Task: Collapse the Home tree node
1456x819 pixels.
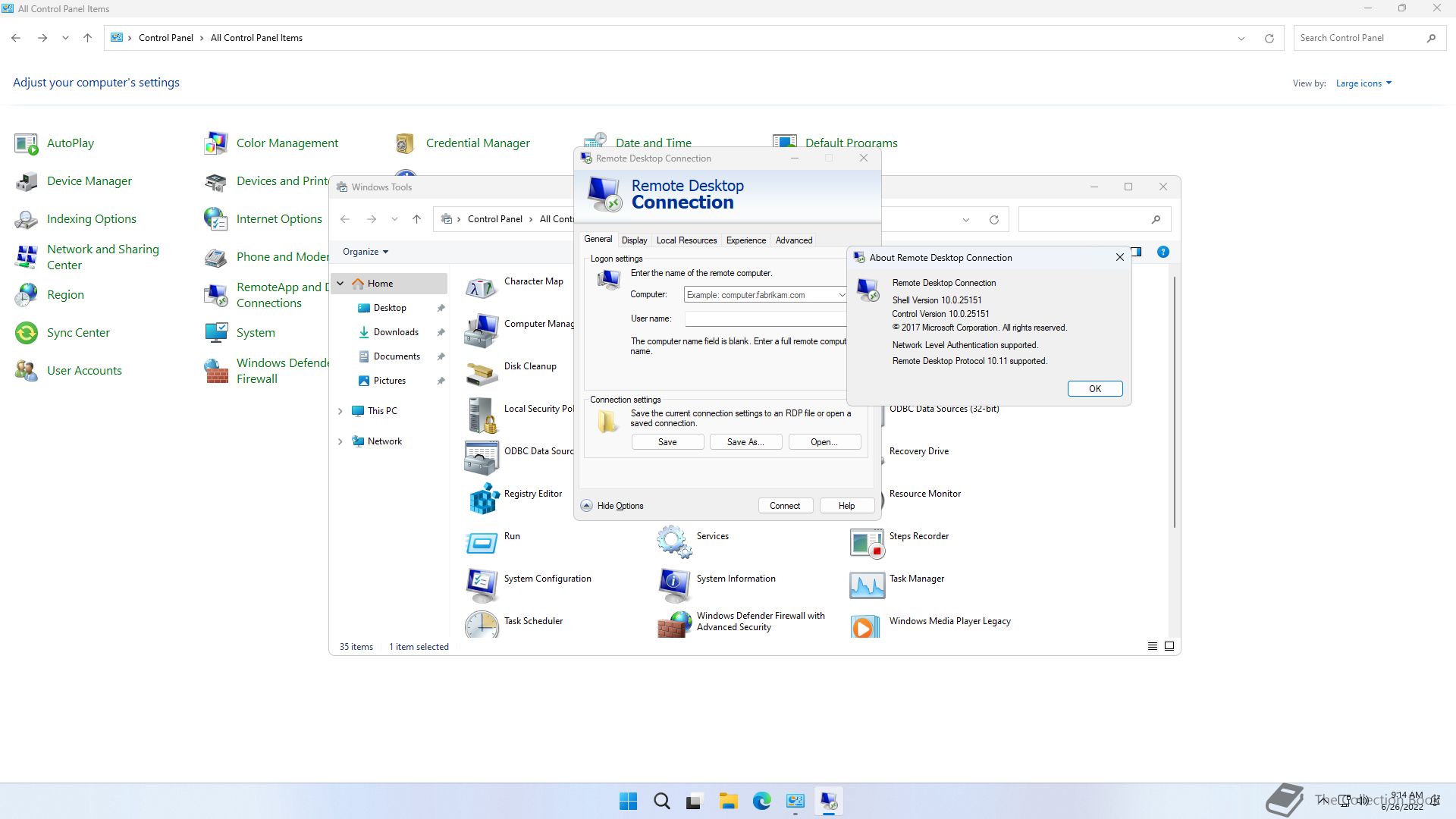Action: [x=340, y=284]
